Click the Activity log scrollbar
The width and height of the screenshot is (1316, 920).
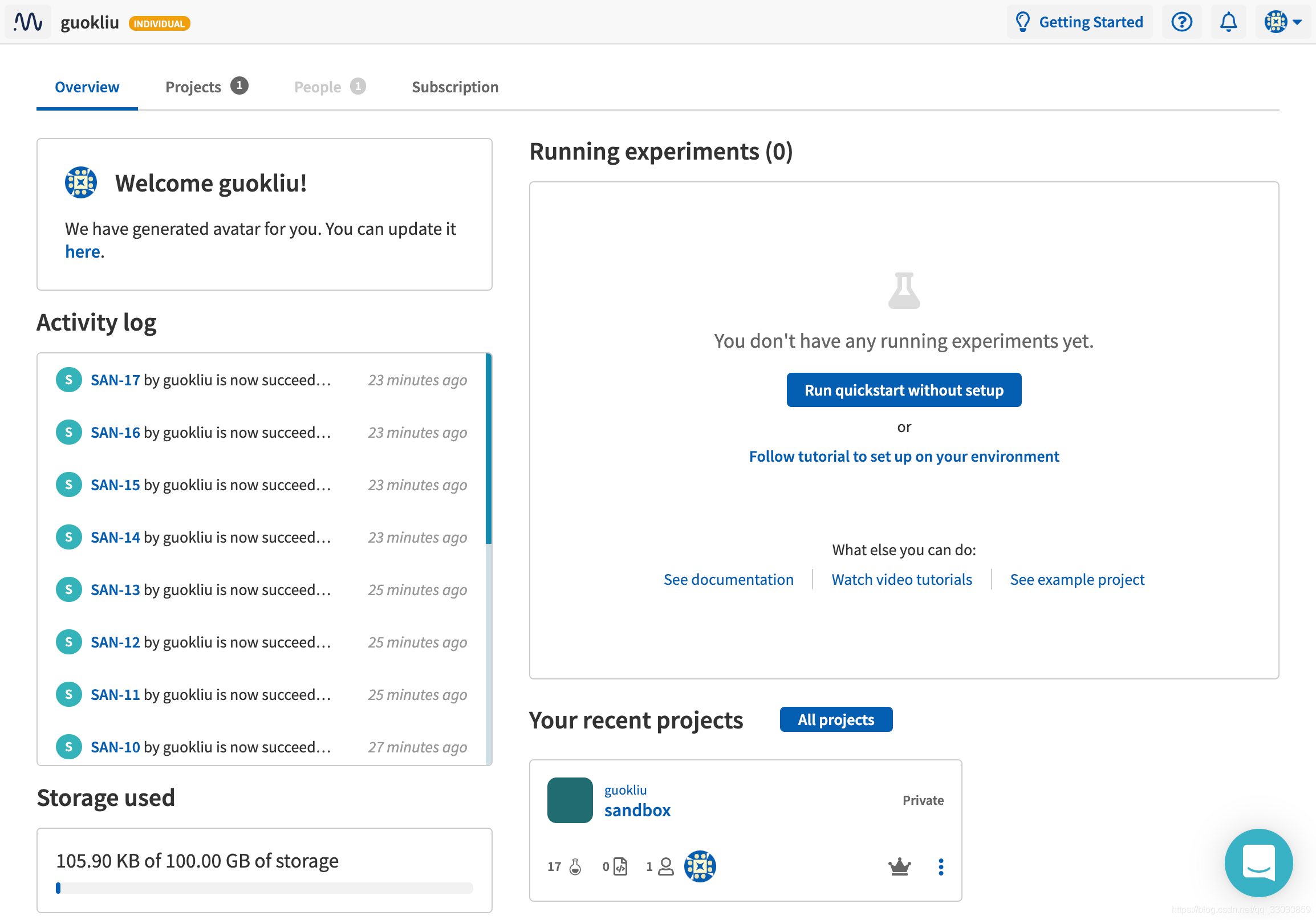(488, 449)
